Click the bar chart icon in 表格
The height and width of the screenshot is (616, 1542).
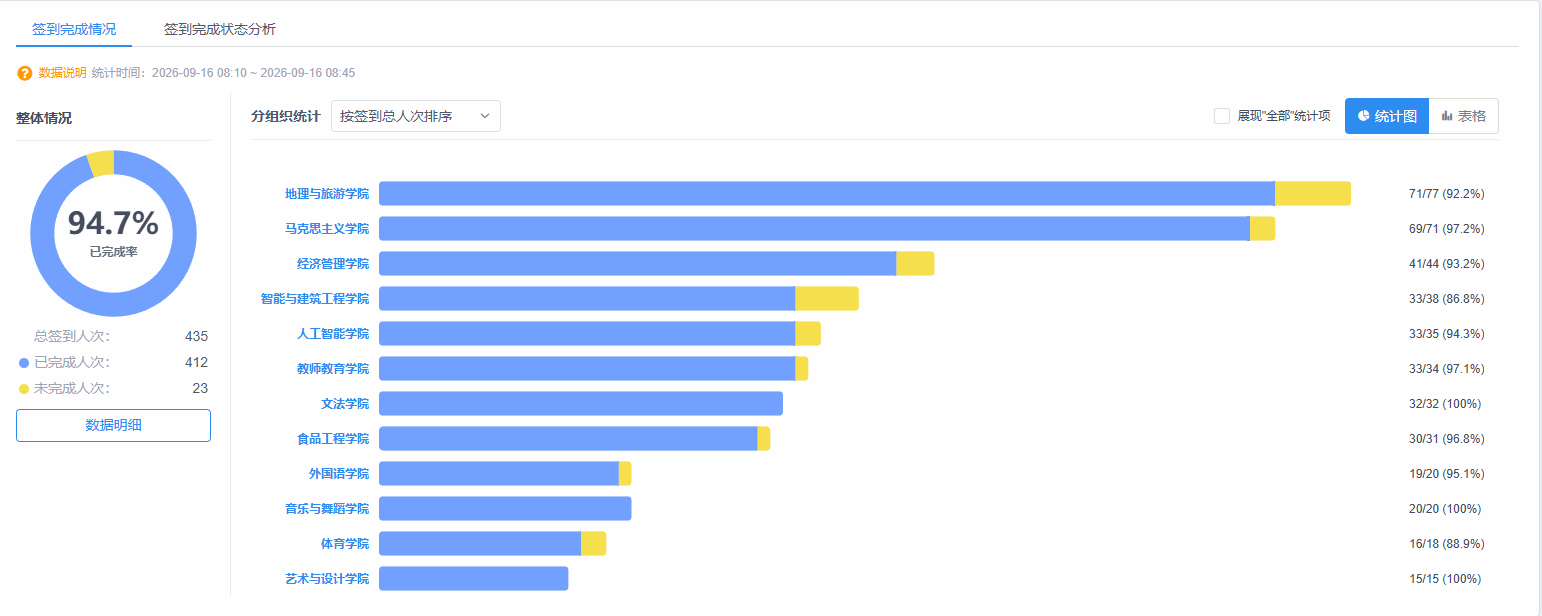pos(1447,116)
